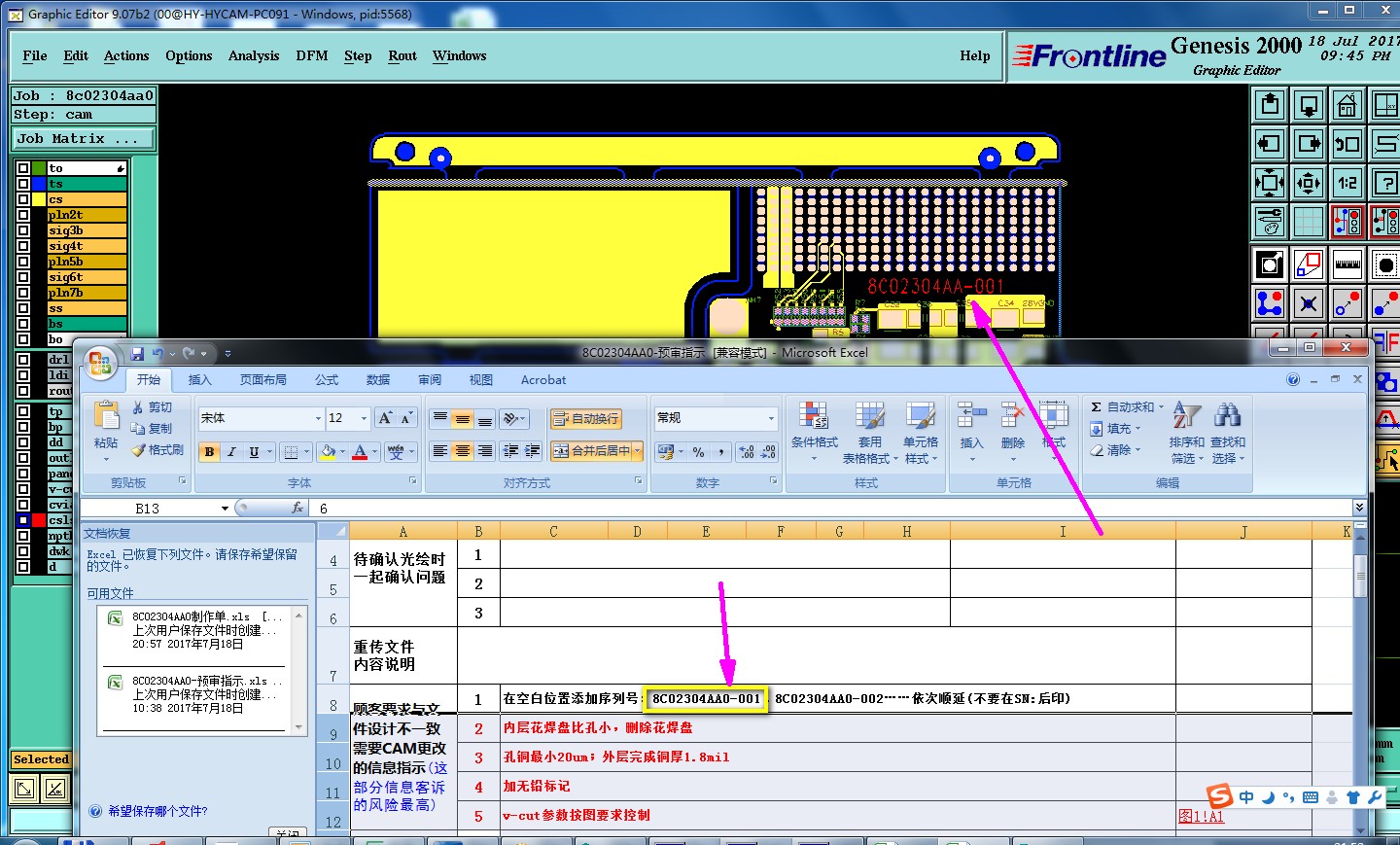This screenshot has height=845, width=1400.
Task: Click the pan right icon in Genesis toolbar
Action: pos(1309,144)
